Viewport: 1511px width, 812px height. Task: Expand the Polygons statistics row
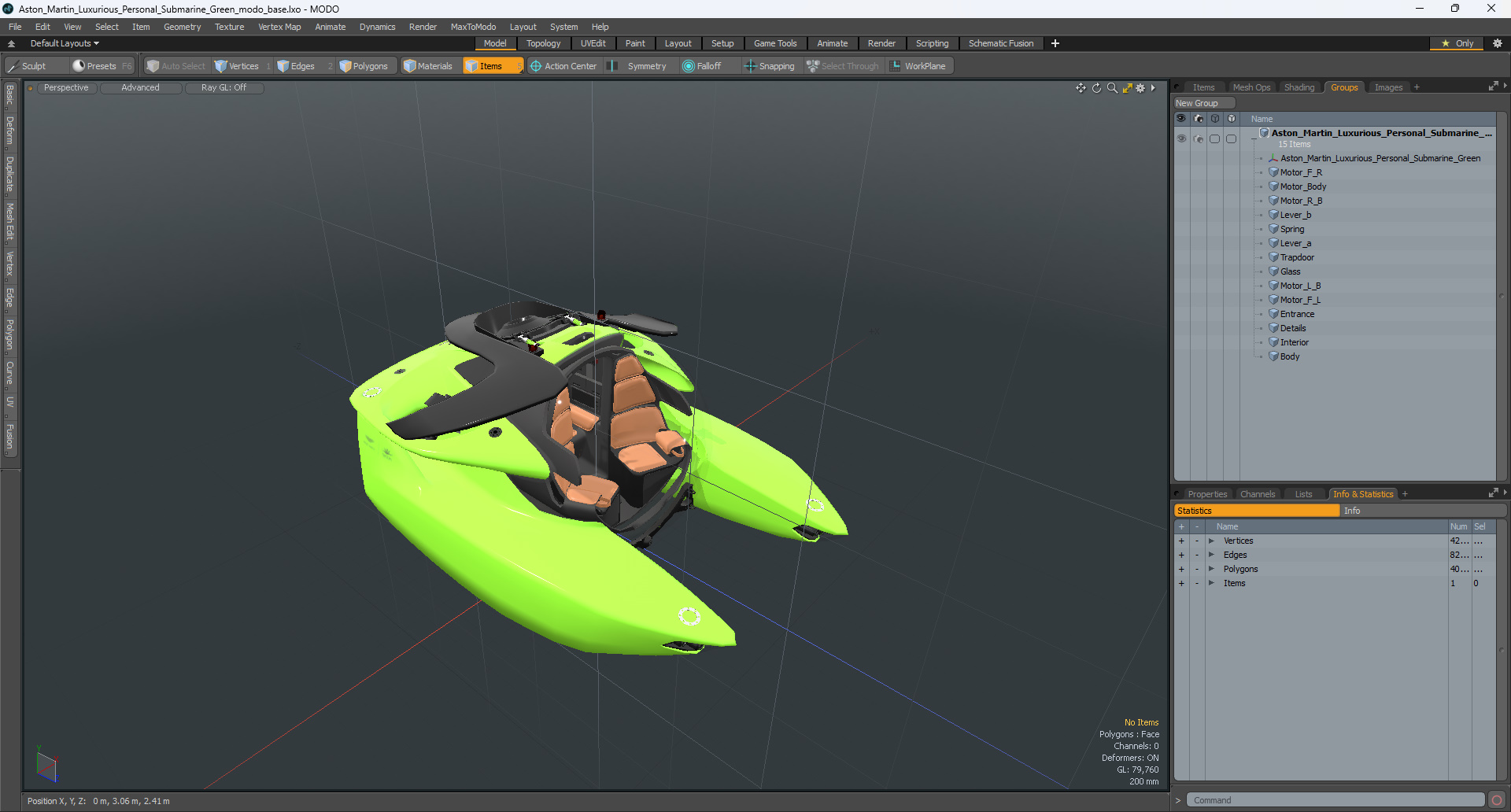pos(1211,569)
